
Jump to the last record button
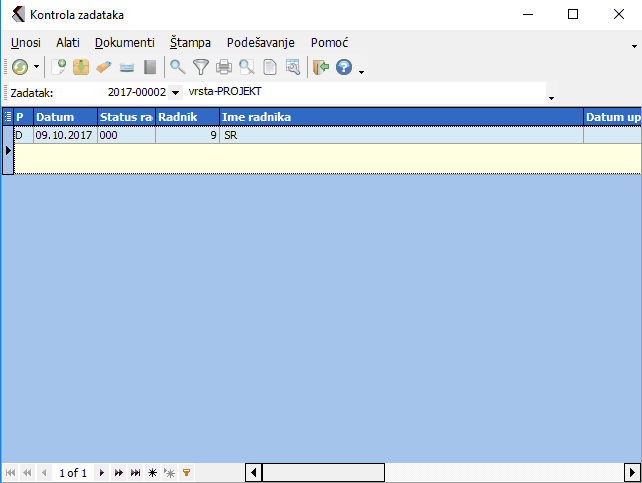[x=135, y=472]
